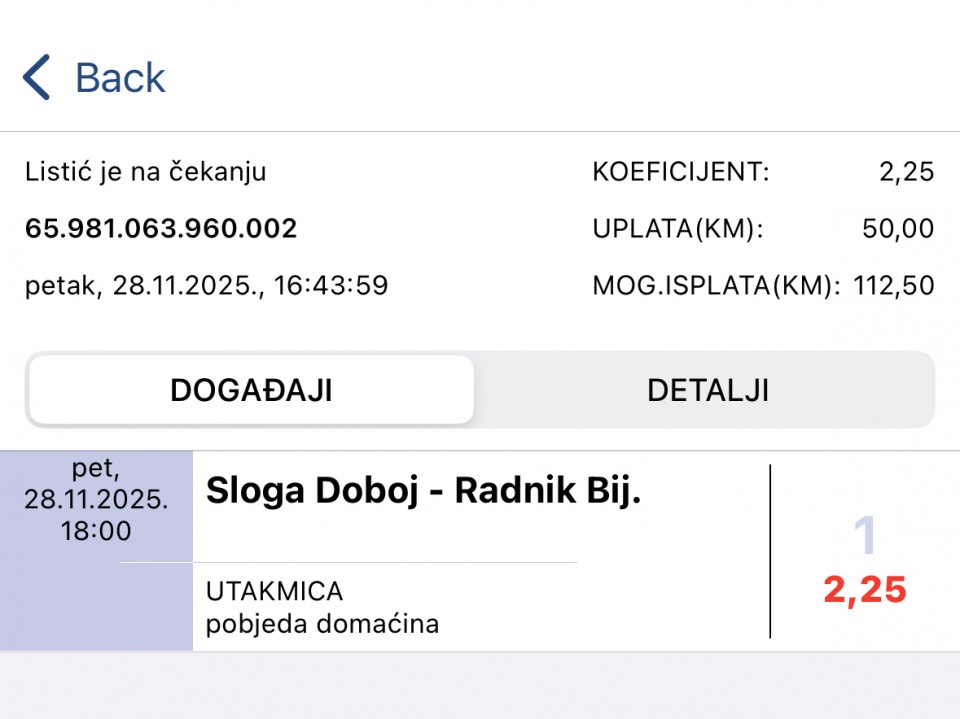The image size is (960, 719).
Task: Click the UPLATA(KM) label
Action: 678,229
